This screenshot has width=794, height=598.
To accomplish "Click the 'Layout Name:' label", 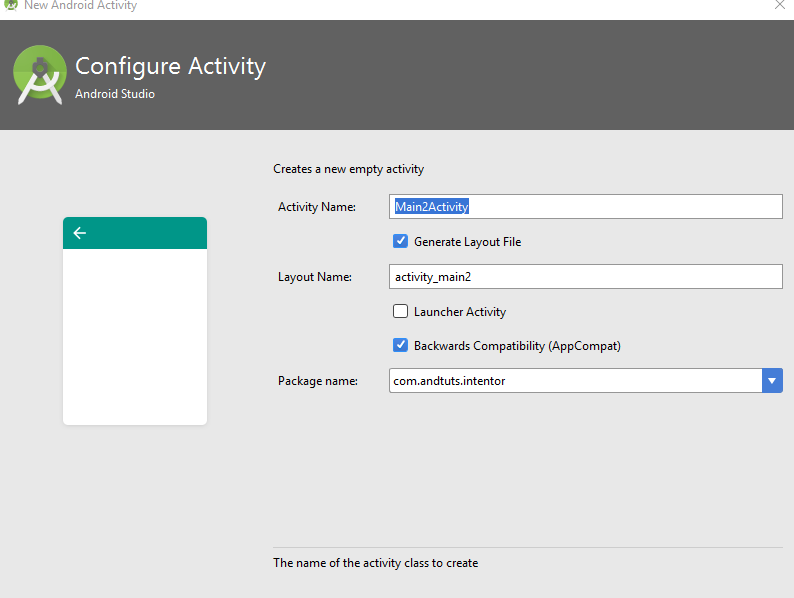I will (315, 277).
